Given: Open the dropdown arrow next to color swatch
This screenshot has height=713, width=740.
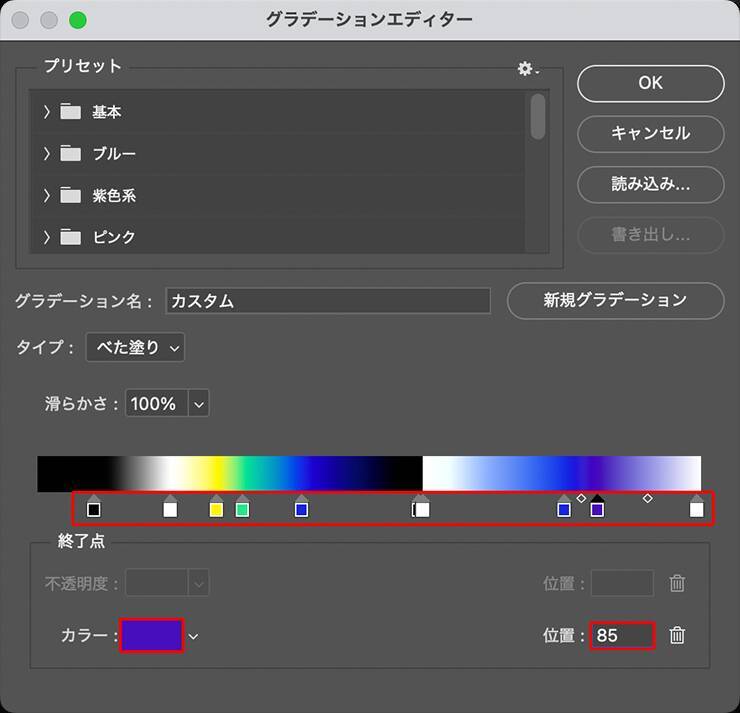Looking at the screenshot, I should click(x=194, y=636).
